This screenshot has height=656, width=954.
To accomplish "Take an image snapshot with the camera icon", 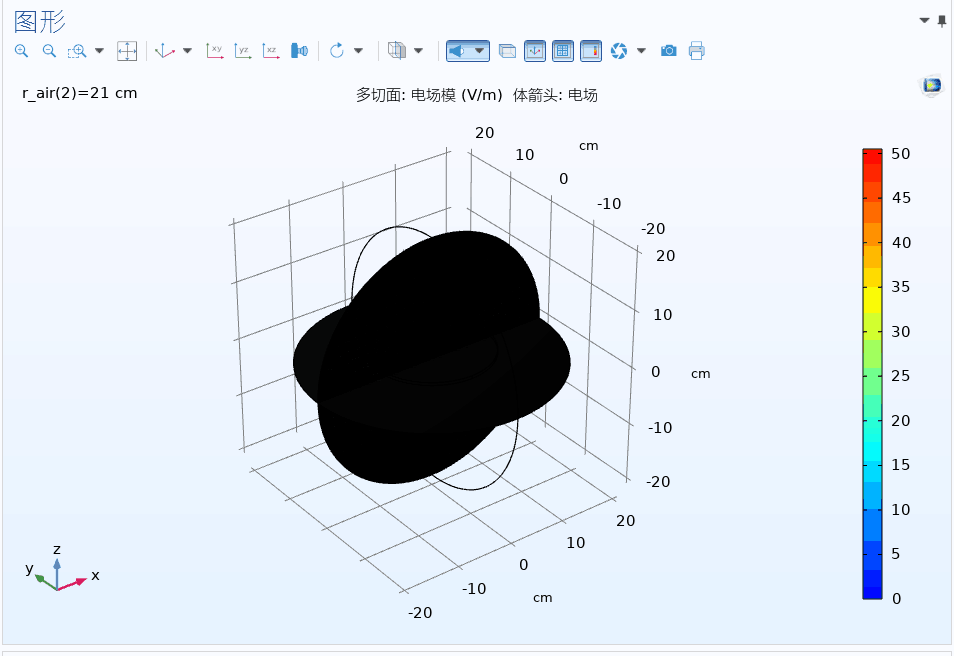I will click(669, 51).
